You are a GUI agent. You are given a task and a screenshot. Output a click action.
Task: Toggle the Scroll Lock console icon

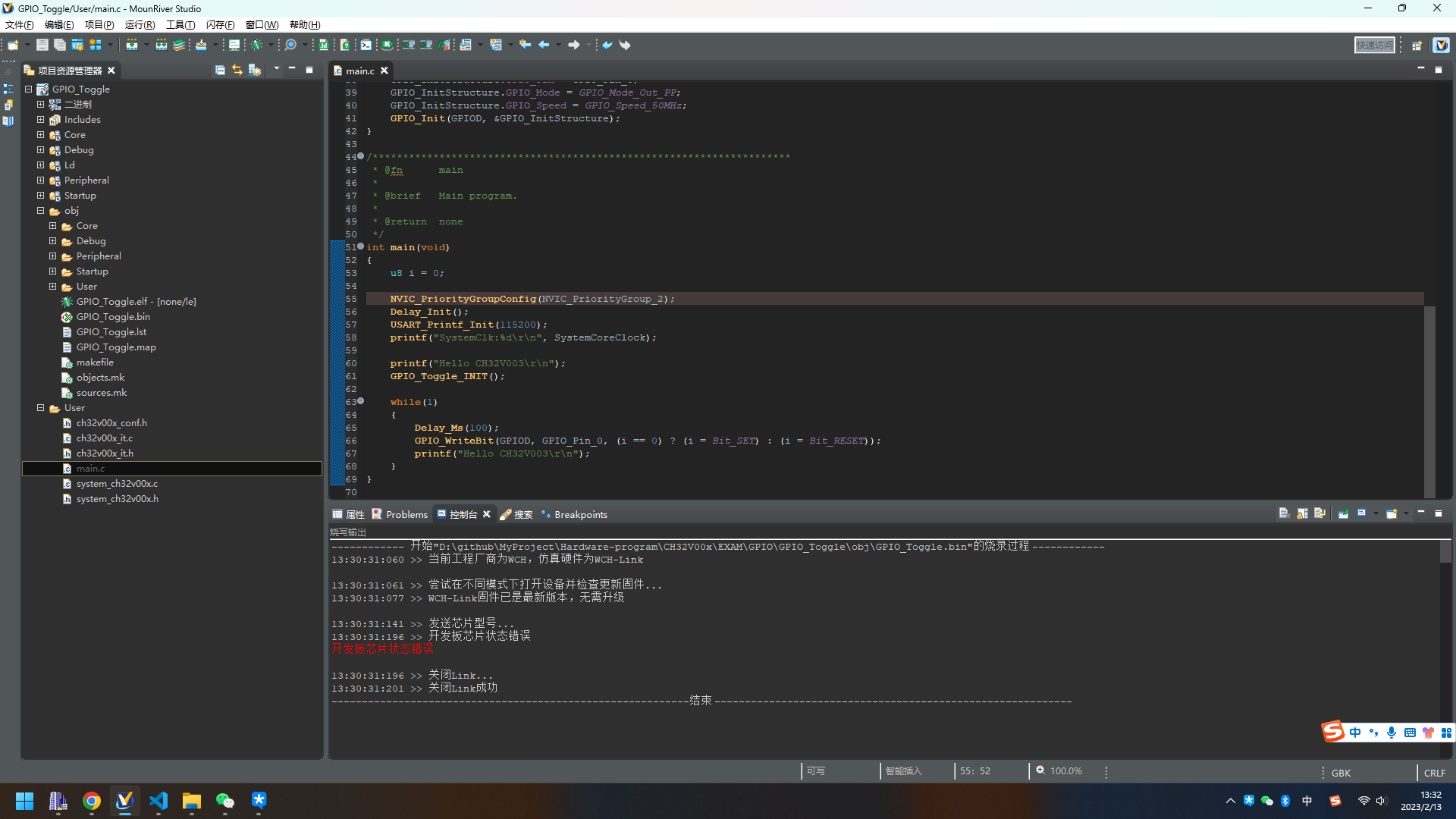pyautogui.click(x=1302, y=513)
